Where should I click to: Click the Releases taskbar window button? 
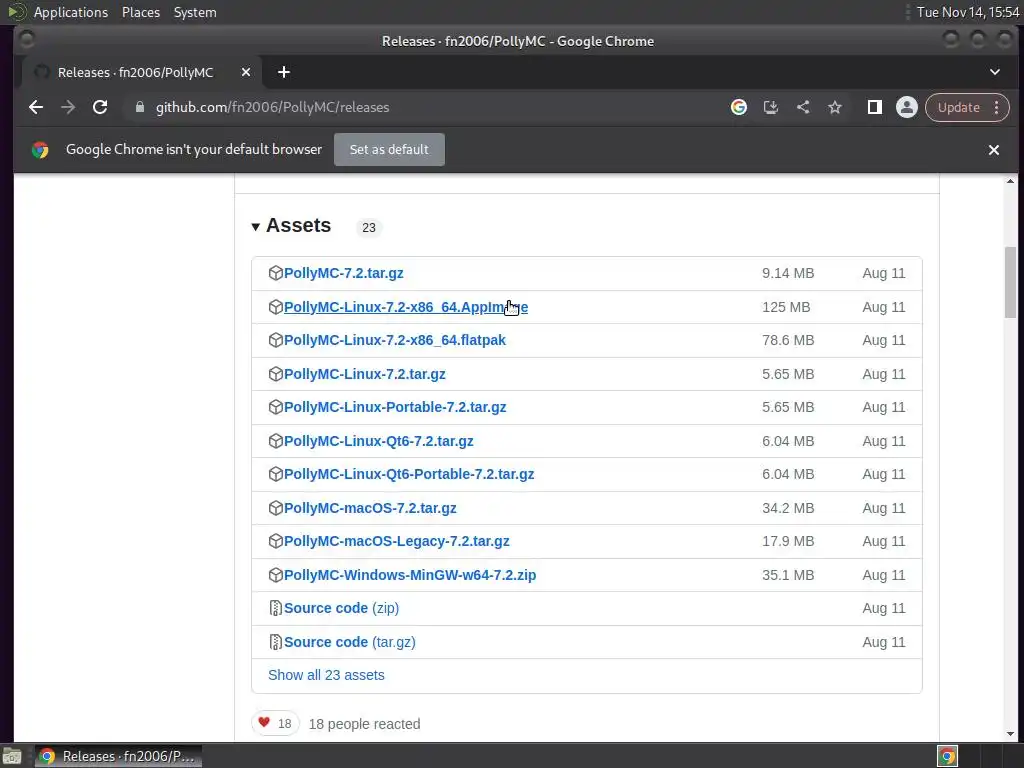coord(118,756)
